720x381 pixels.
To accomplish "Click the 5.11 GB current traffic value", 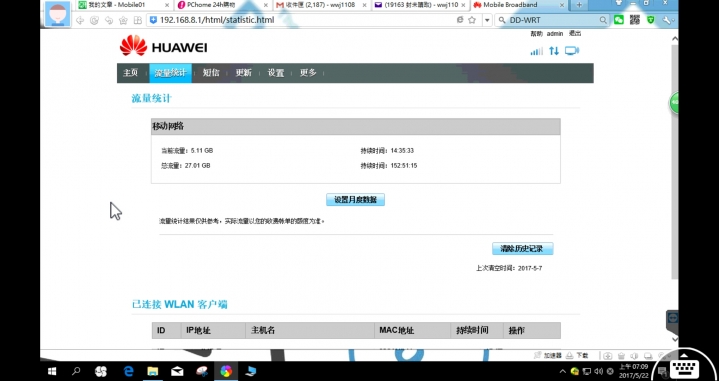I will point(202,151).
